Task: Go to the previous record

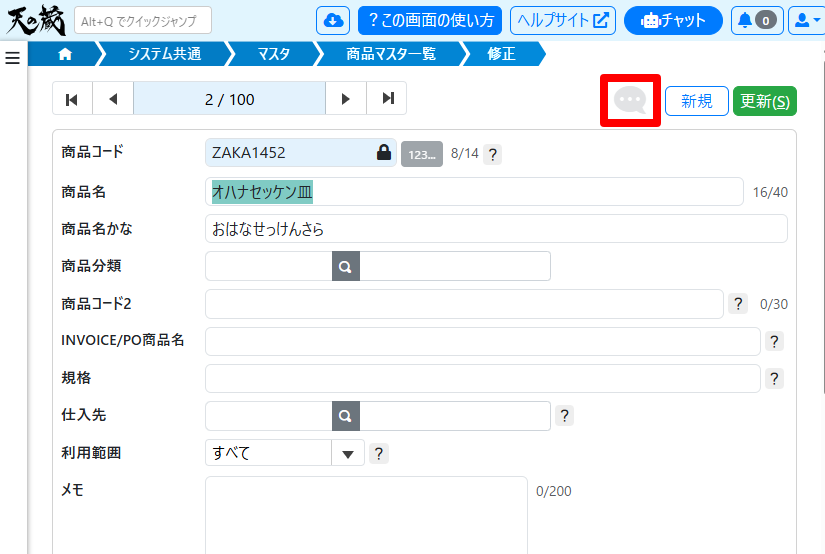Action: 113,99
